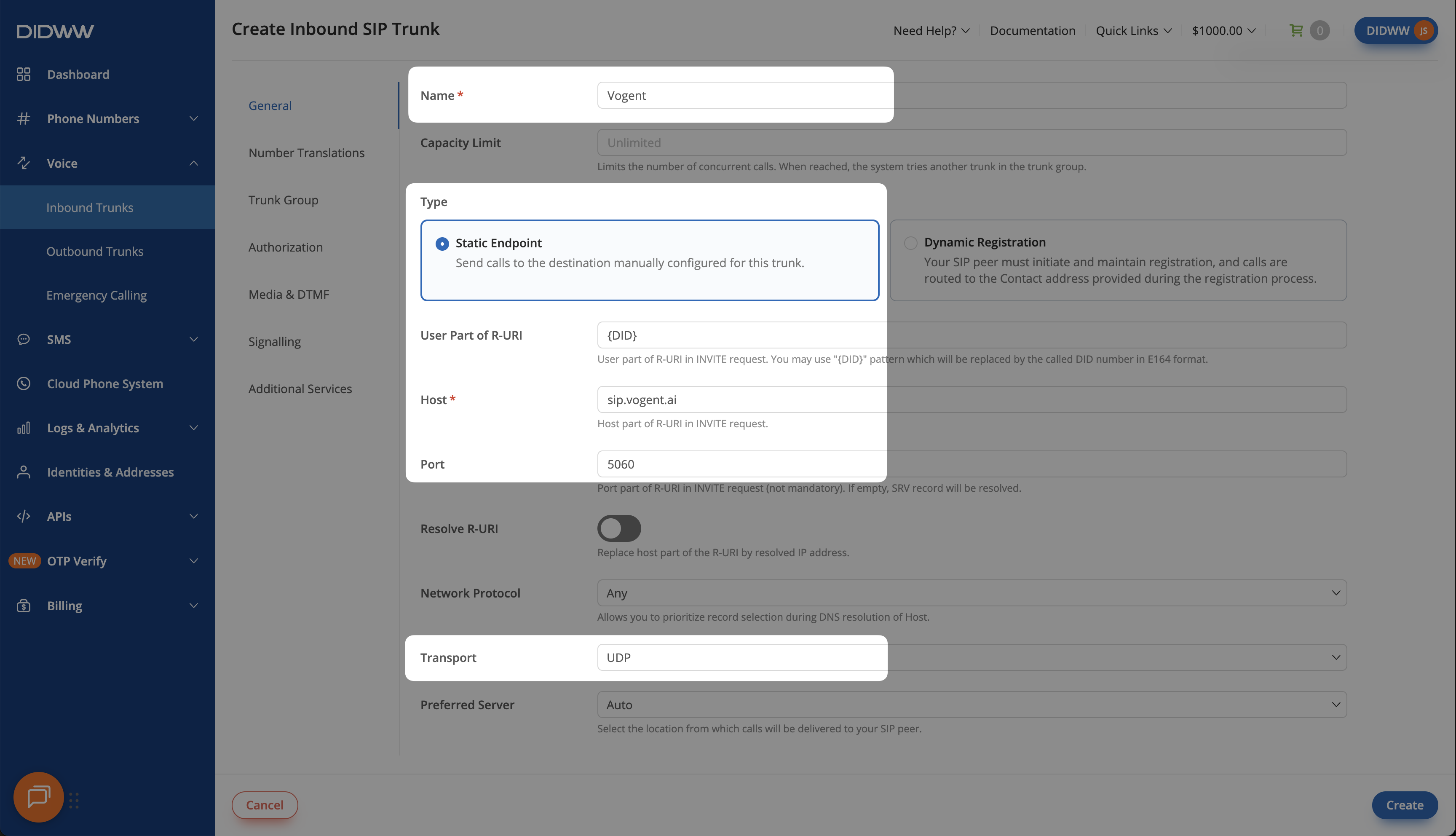Viewport: 1456px width, 836px height.
Task: Open the $1000.00 balance dropdown
Action: 1223,30
